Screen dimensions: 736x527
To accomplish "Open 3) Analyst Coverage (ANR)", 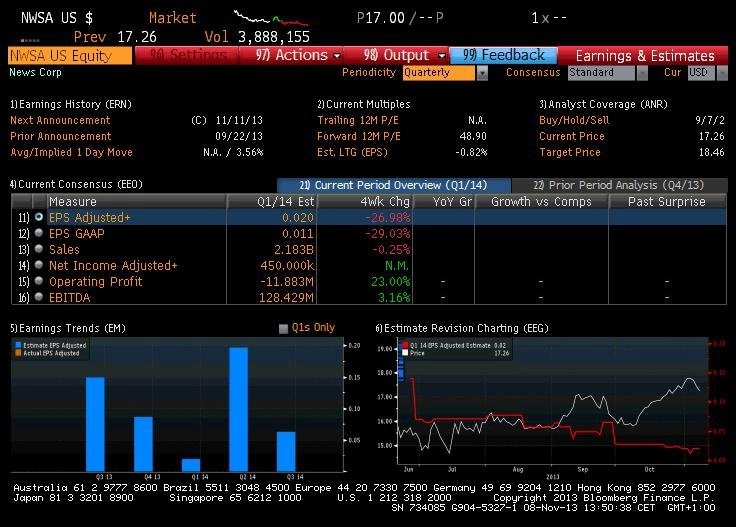I will point(603,104).
